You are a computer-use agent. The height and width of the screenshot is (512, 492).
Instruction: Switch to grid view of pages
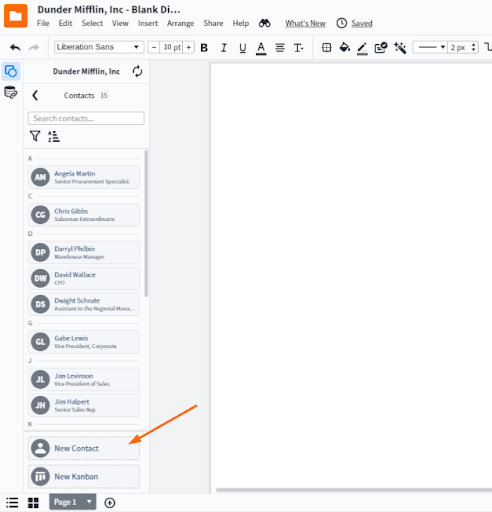(33, 503)
